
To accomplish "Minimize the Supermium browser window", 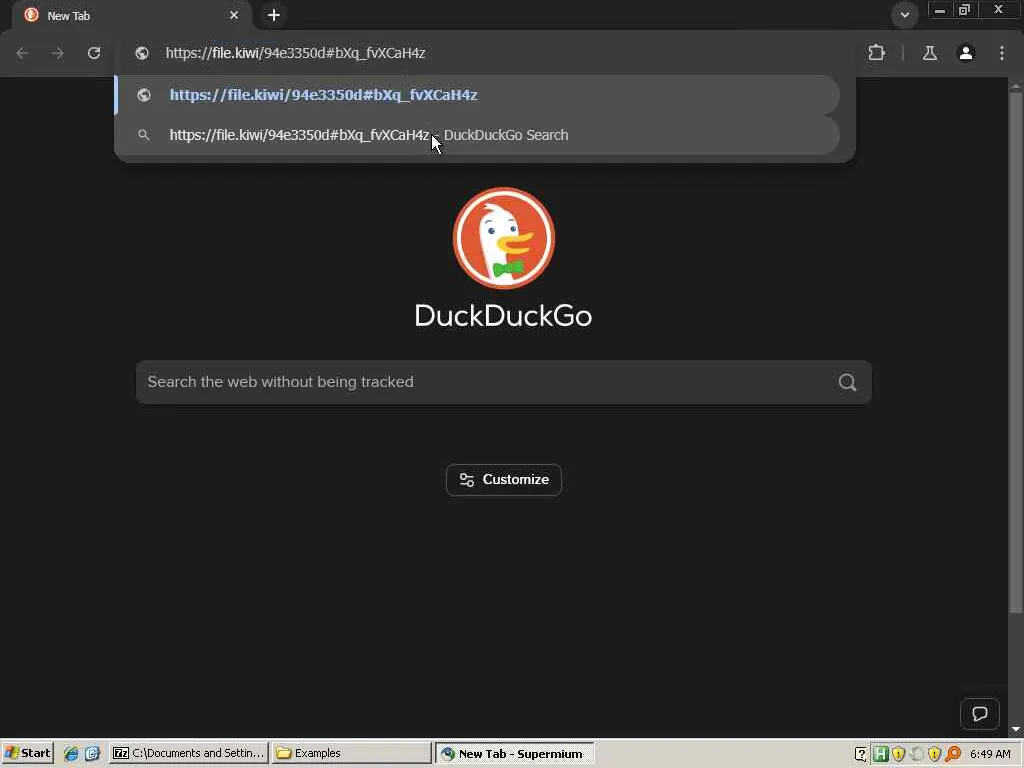I will pyautogui.click(x=940, y=10).
